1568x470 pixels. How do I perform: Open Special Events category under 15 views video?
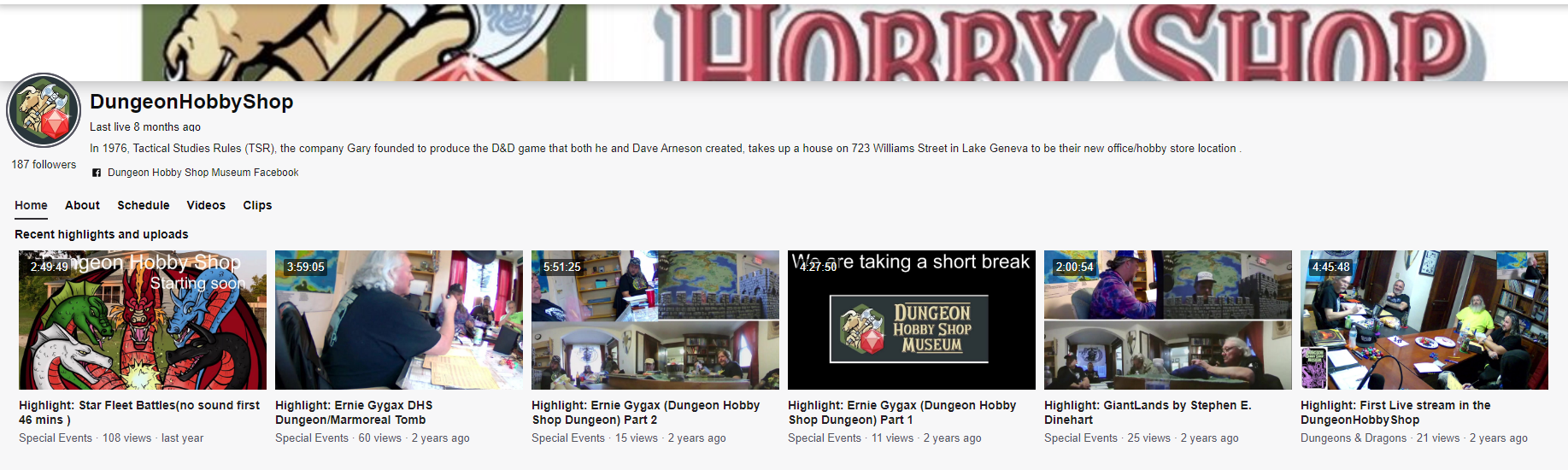(x=568, y=438)
